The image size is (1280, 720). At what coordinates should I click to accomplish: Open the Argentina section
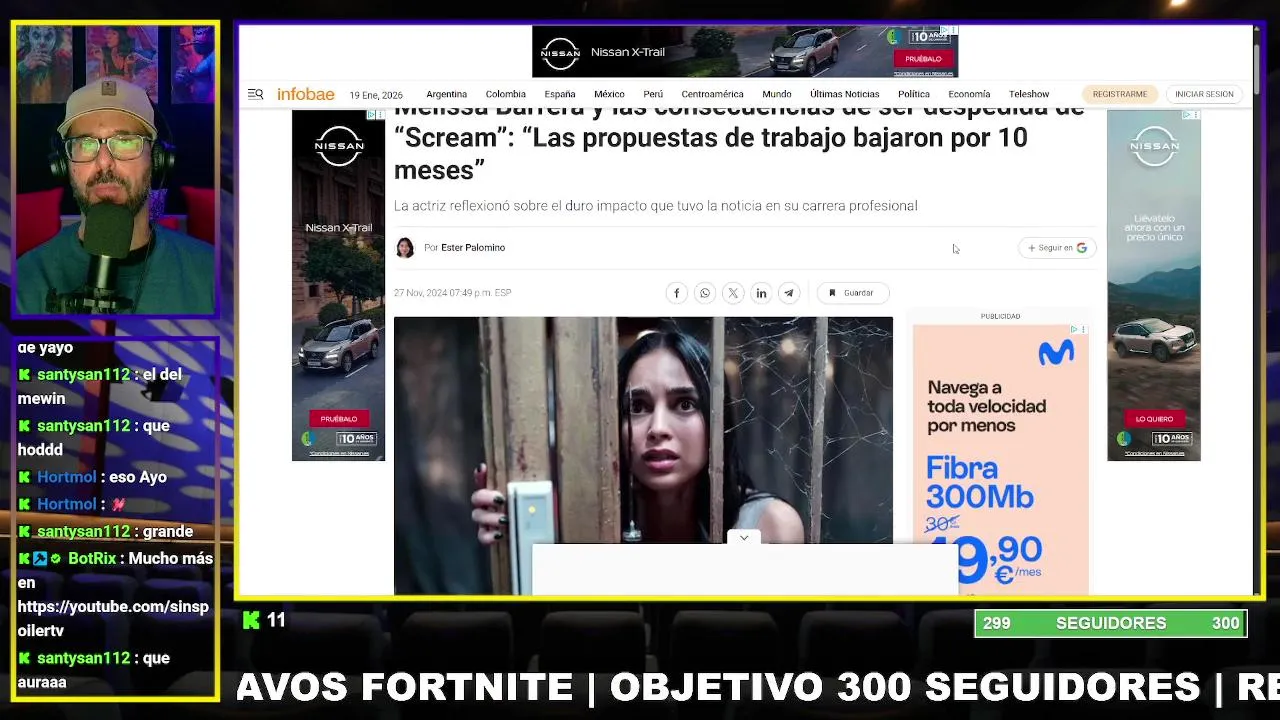(446, 94)
